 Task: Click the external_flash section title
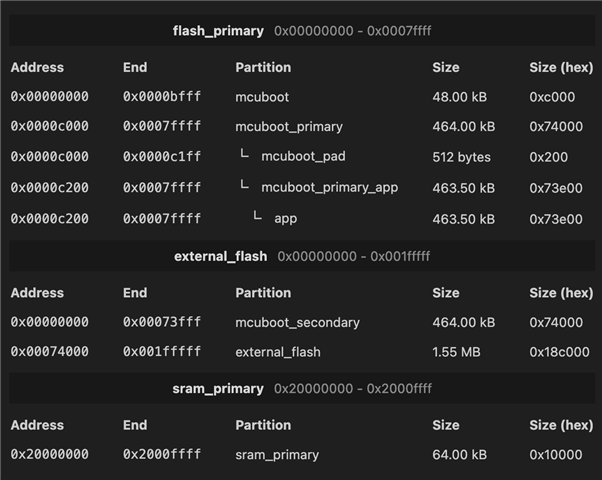coord(220,256)
